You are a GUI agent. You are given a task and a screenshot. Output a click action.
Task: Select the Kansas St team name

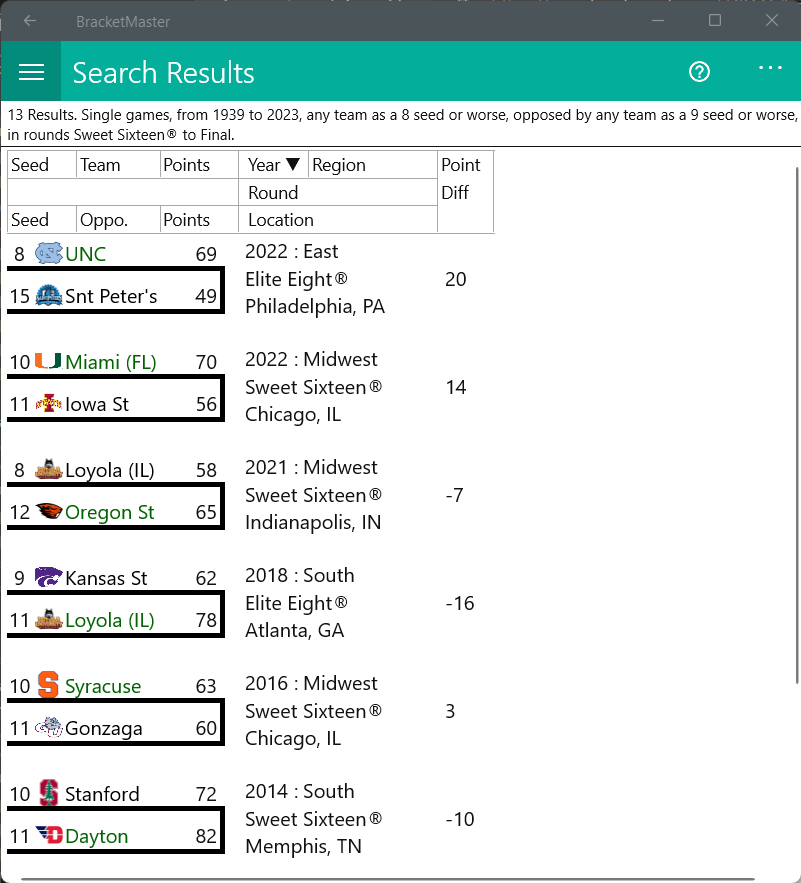point(106,578)
